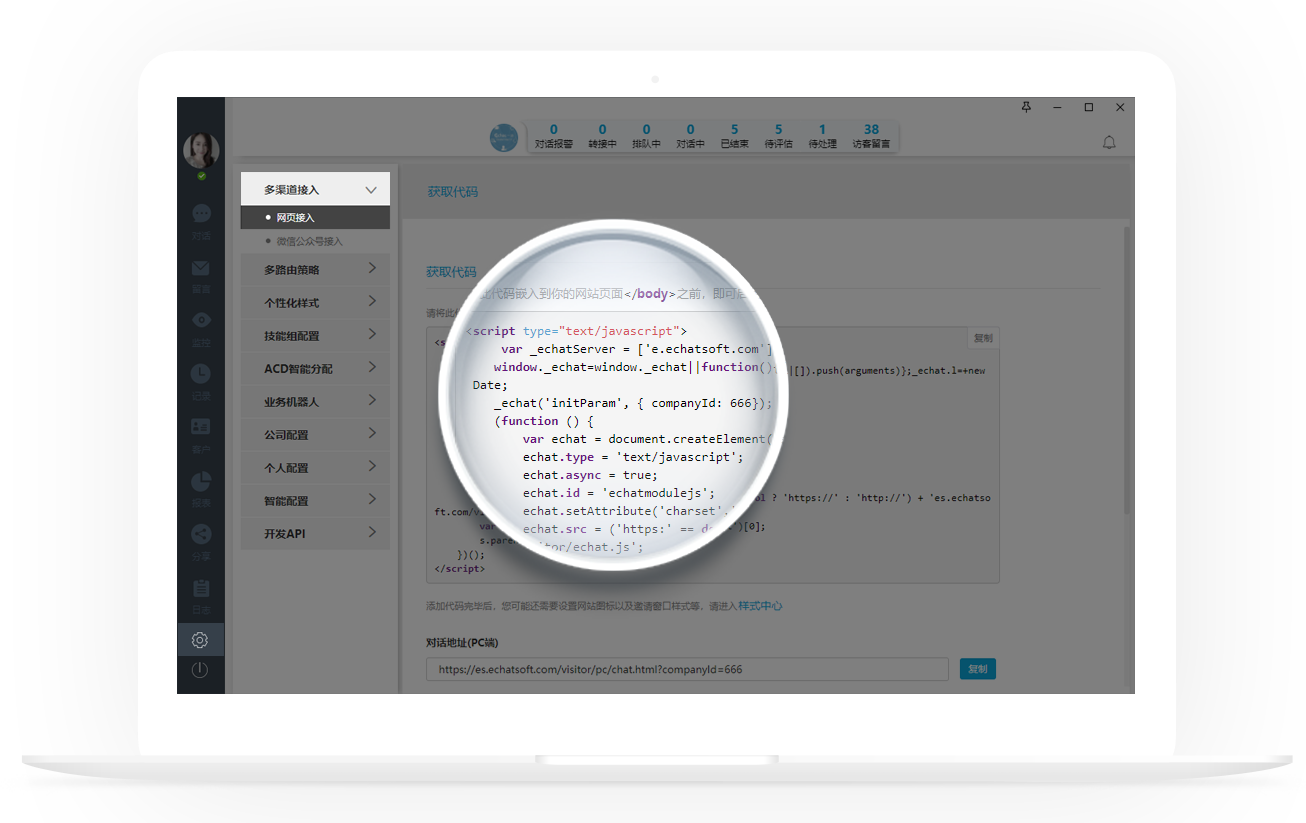Open the 分享 share icon
This screenshot has width=1306, height=823.
point(201,534)
